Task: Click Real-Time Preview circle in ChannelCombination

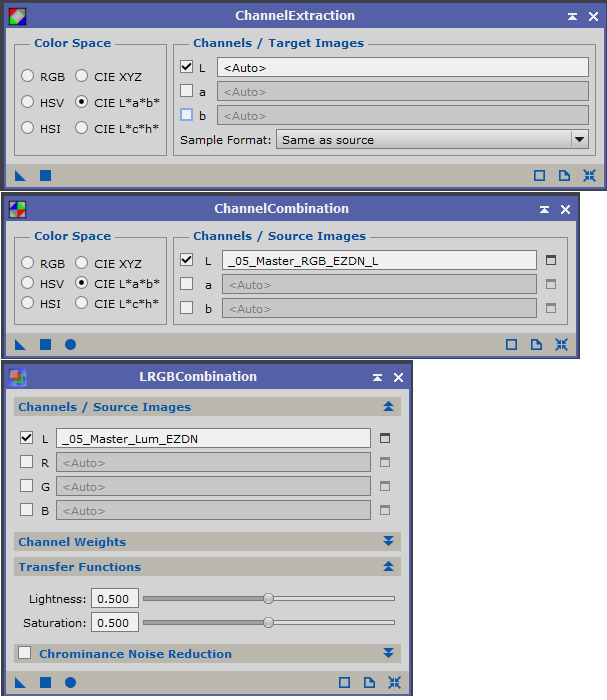Action: point(71,344)
